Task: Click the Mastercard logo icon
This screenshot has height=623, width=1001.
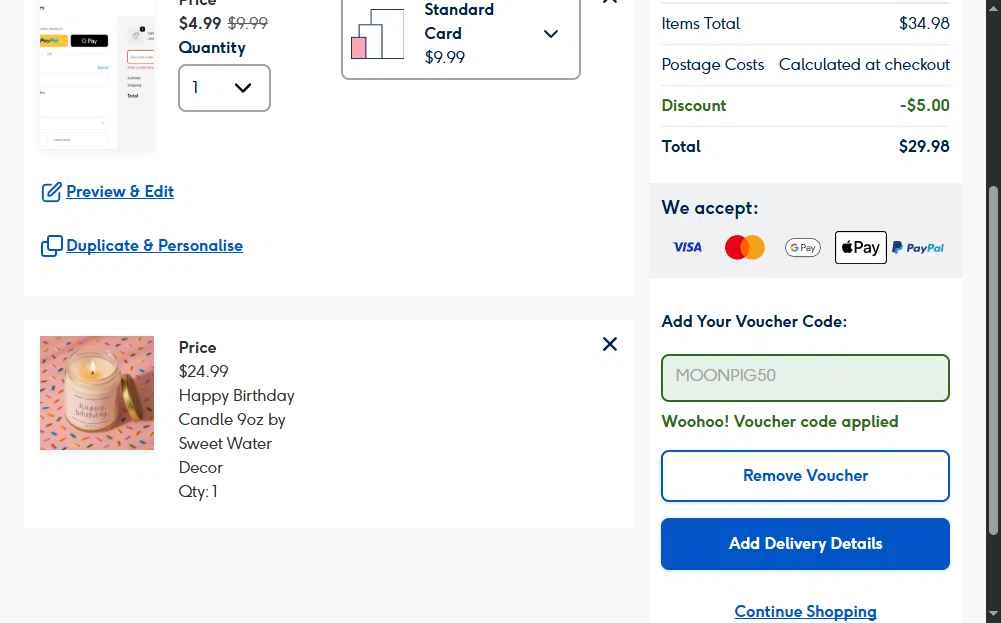Action: [744, 247]
